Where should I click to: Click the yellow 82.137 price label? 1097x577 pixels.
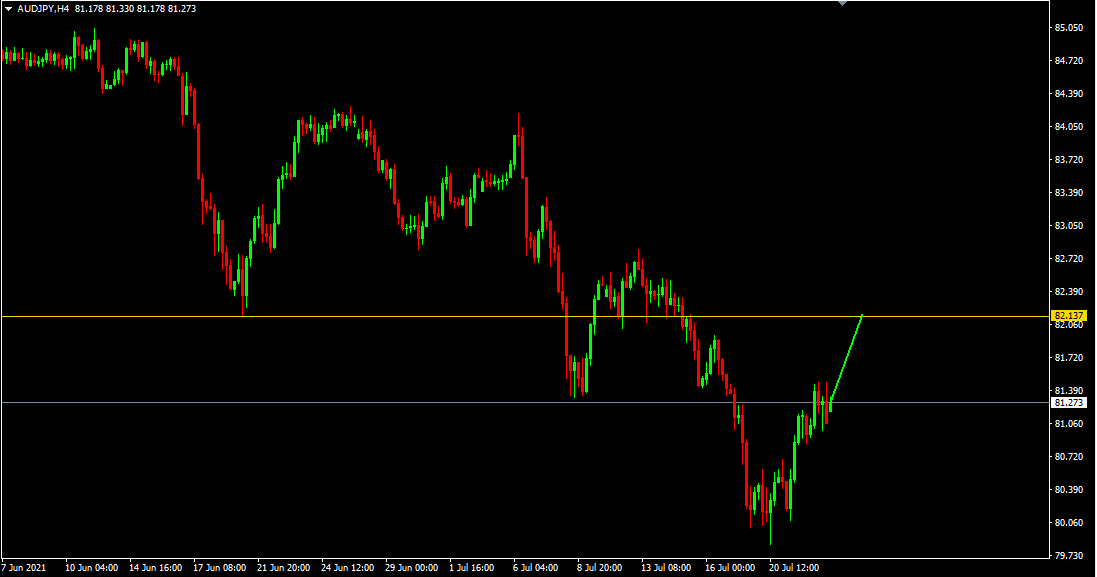click(x=1069, y=316)
